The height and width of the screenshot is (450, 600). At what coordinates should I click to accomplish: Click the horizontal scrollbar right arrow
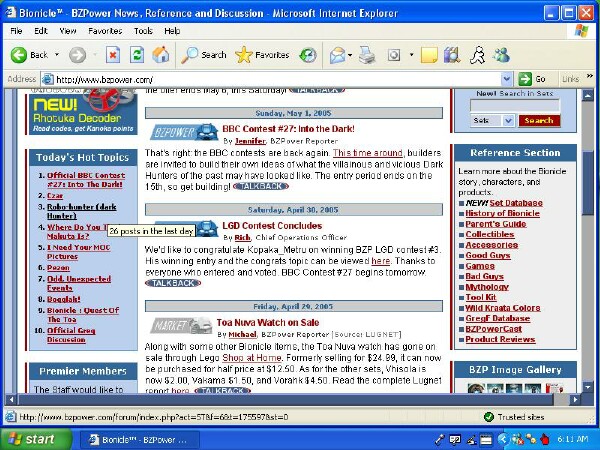[575, 399]
